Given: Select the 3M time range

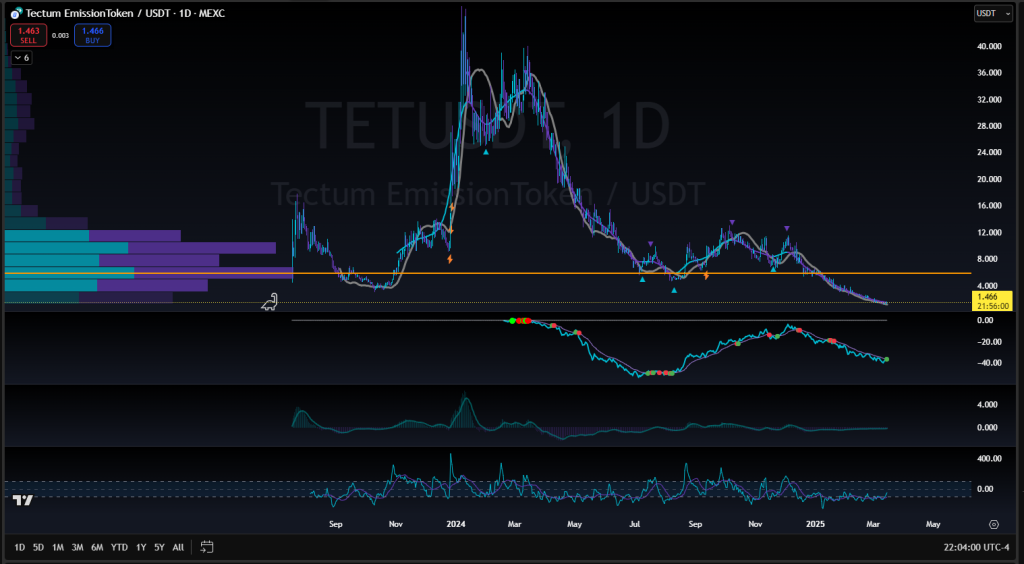Looking at the screenshot, I should pos(77,547).
